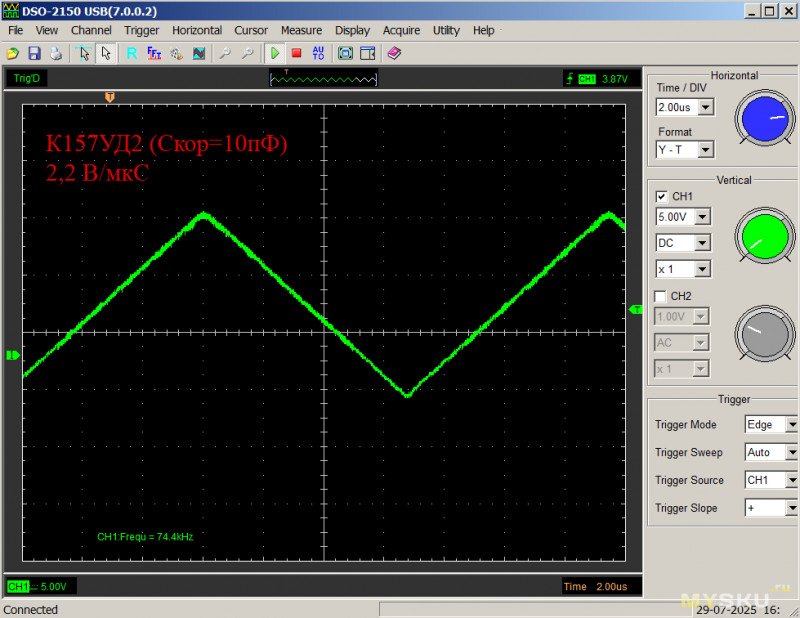Image resolution: width=800 pixels, height=618 pixels.
Task: Expand the CH1 DC coupling dropdown
Action: click(702, 243)
